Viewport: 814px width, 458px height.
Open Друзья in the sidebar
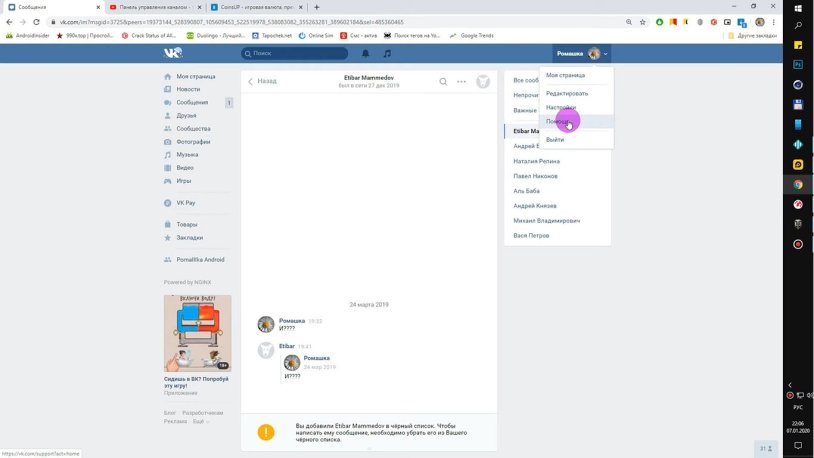pyautogui.click(x=186, y=115)
